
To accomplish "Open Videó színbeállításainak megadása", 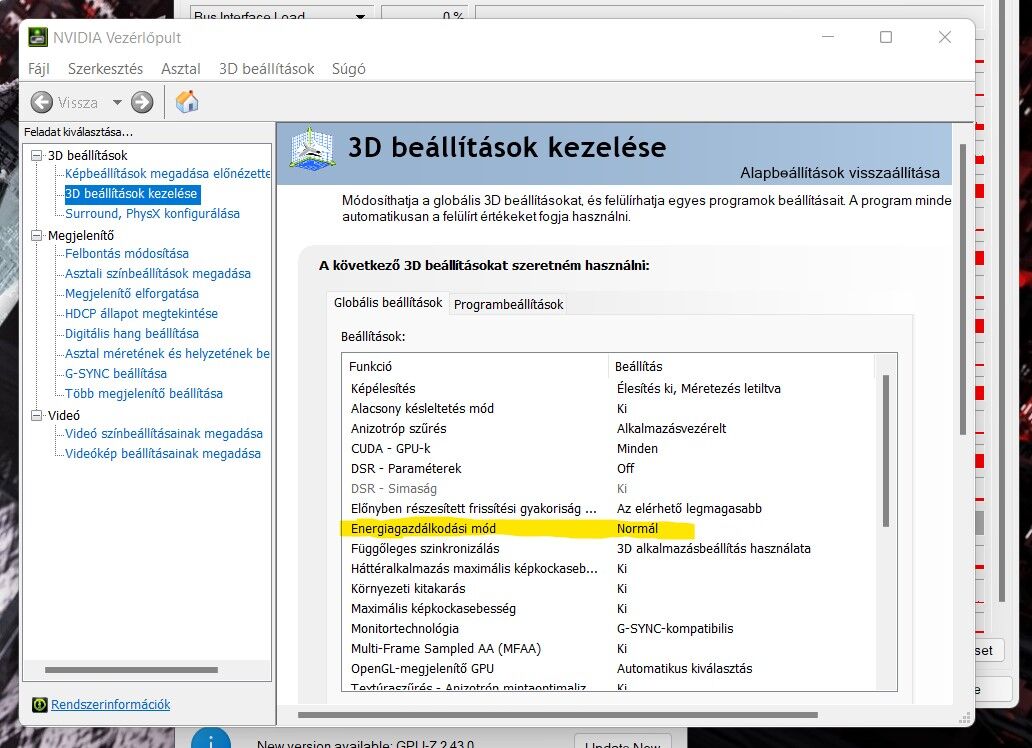I will point(163,434).
